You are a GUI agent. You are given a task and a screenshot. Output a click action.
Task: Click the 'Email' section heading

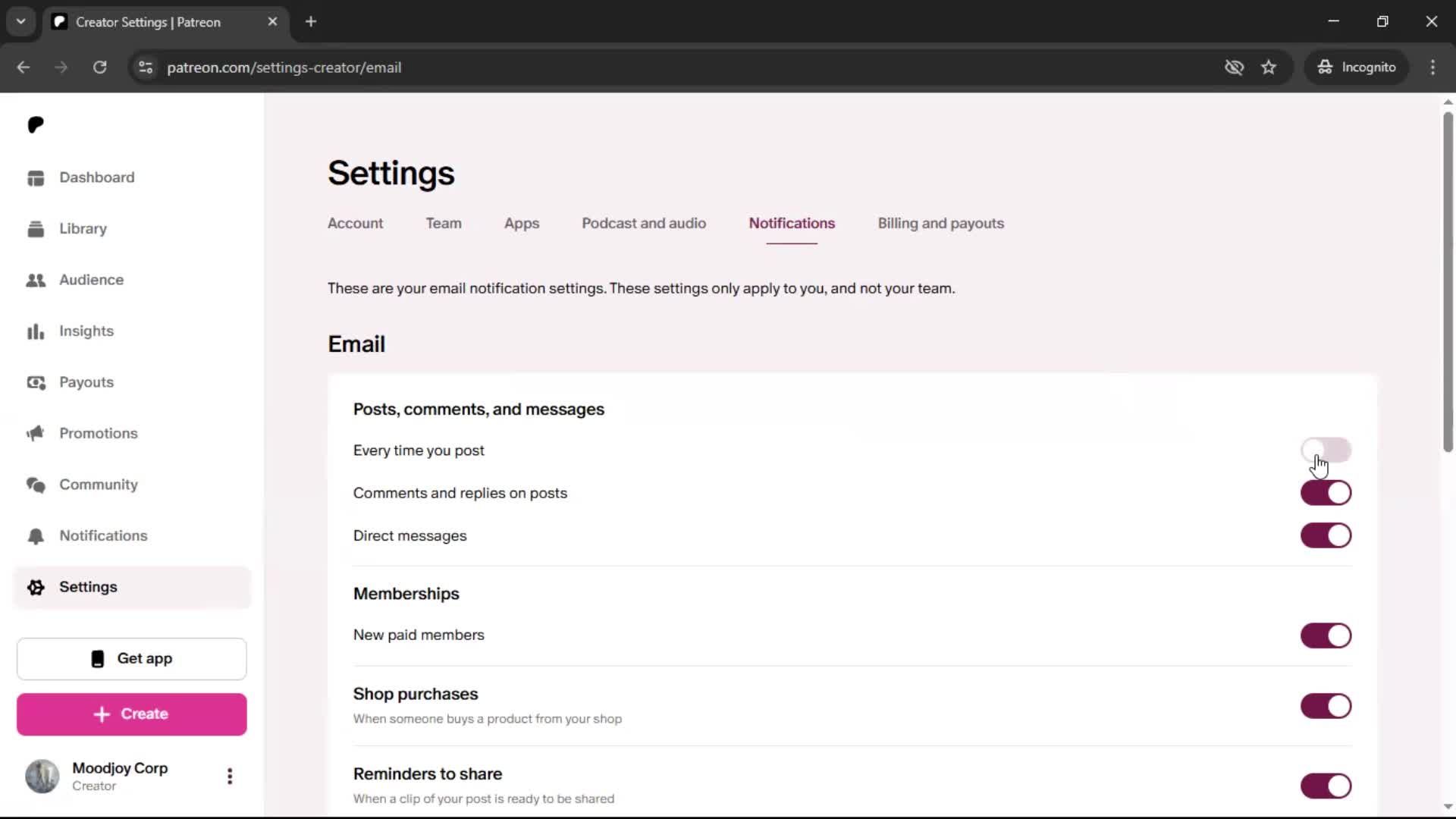tap(356, 344)
